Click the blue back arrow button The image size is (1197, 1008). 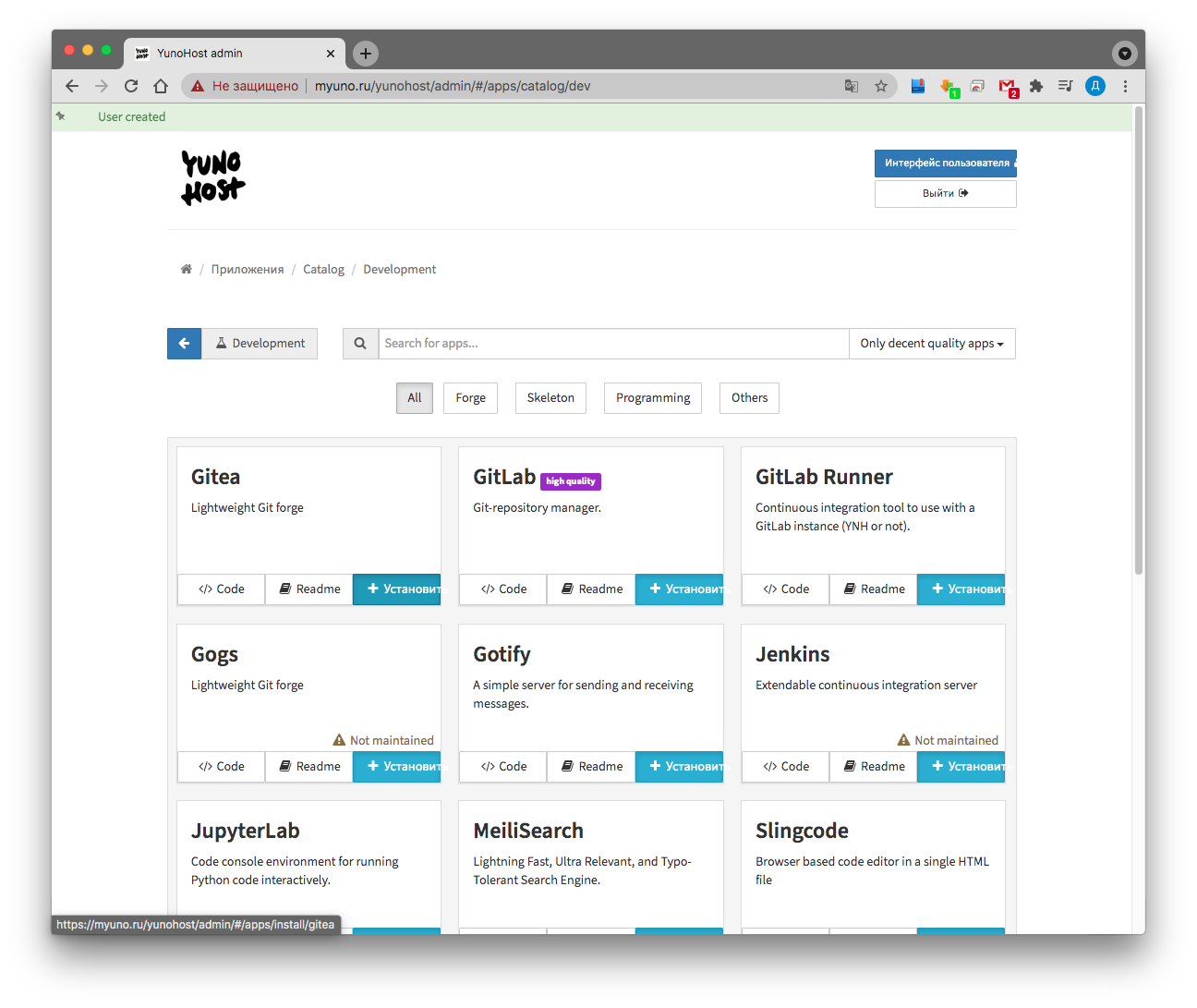(x=184, y=344)
